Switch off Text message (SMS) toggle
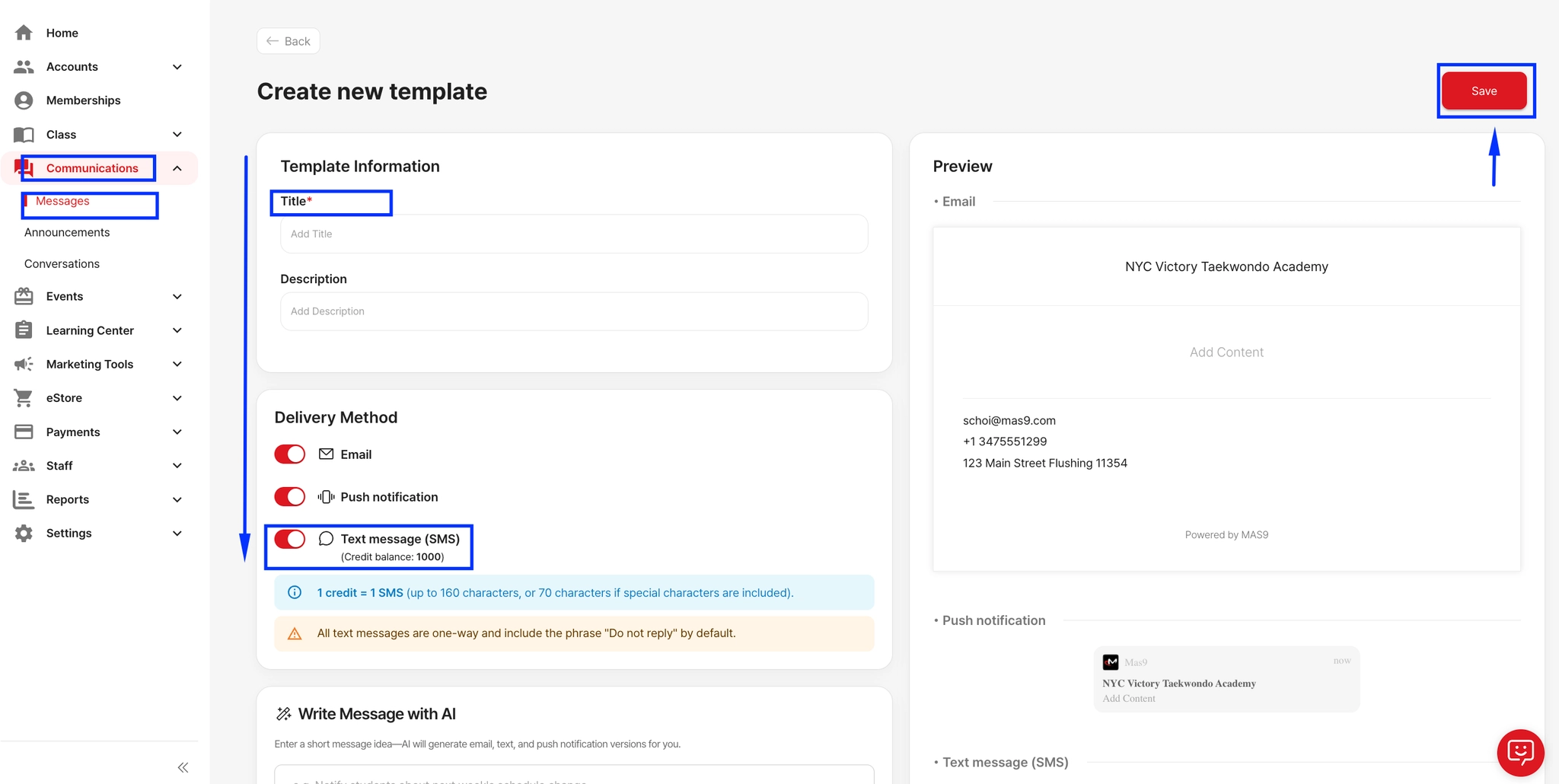 coord(289,539)
